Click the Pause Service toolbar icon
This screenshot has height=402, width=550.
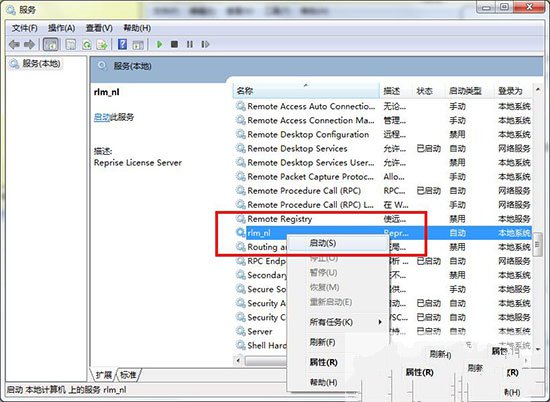pos(190,44)
